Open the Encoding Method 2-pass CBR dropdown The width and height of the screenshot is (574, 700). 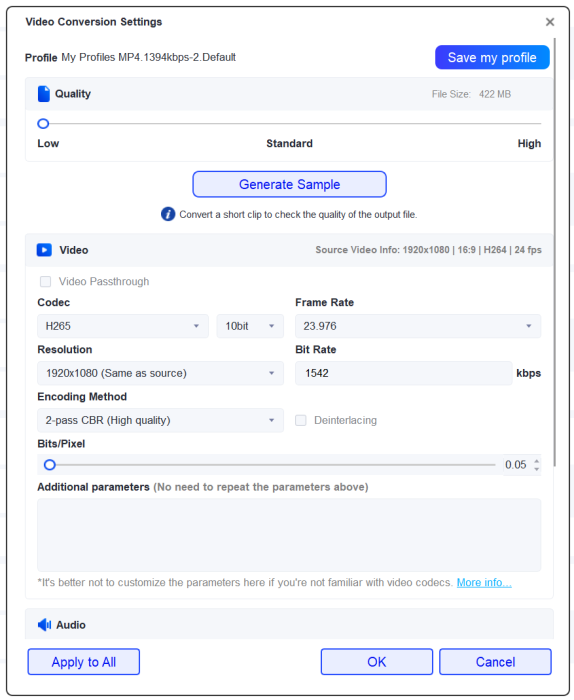click(160, 420)
